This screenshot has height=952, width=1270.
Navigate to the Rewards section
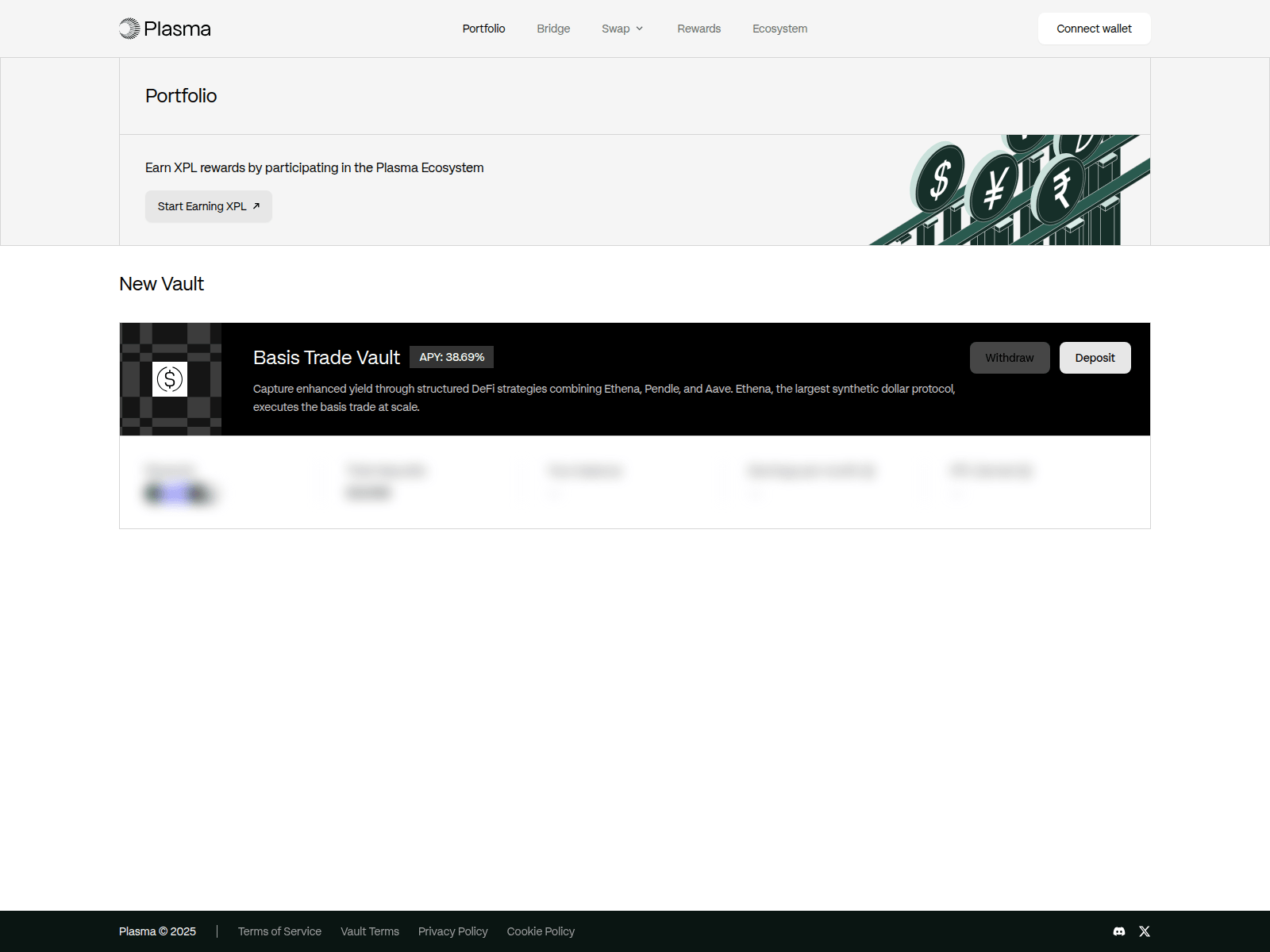click(x=698, y=29)
